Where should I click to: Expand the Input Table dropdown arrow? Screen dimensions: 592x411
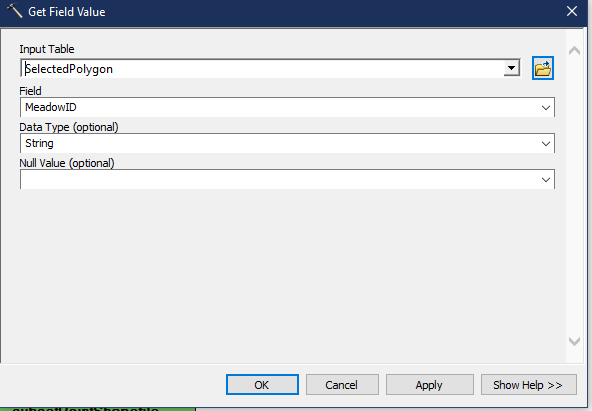tap(512, 68)
